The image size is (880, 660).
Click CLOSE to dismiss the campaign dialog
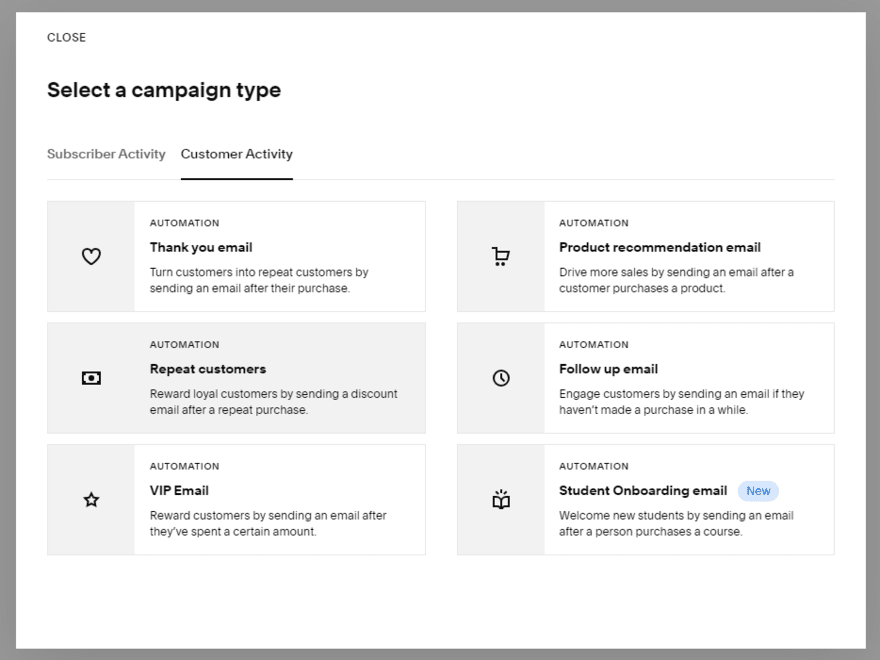click(66, 37)
